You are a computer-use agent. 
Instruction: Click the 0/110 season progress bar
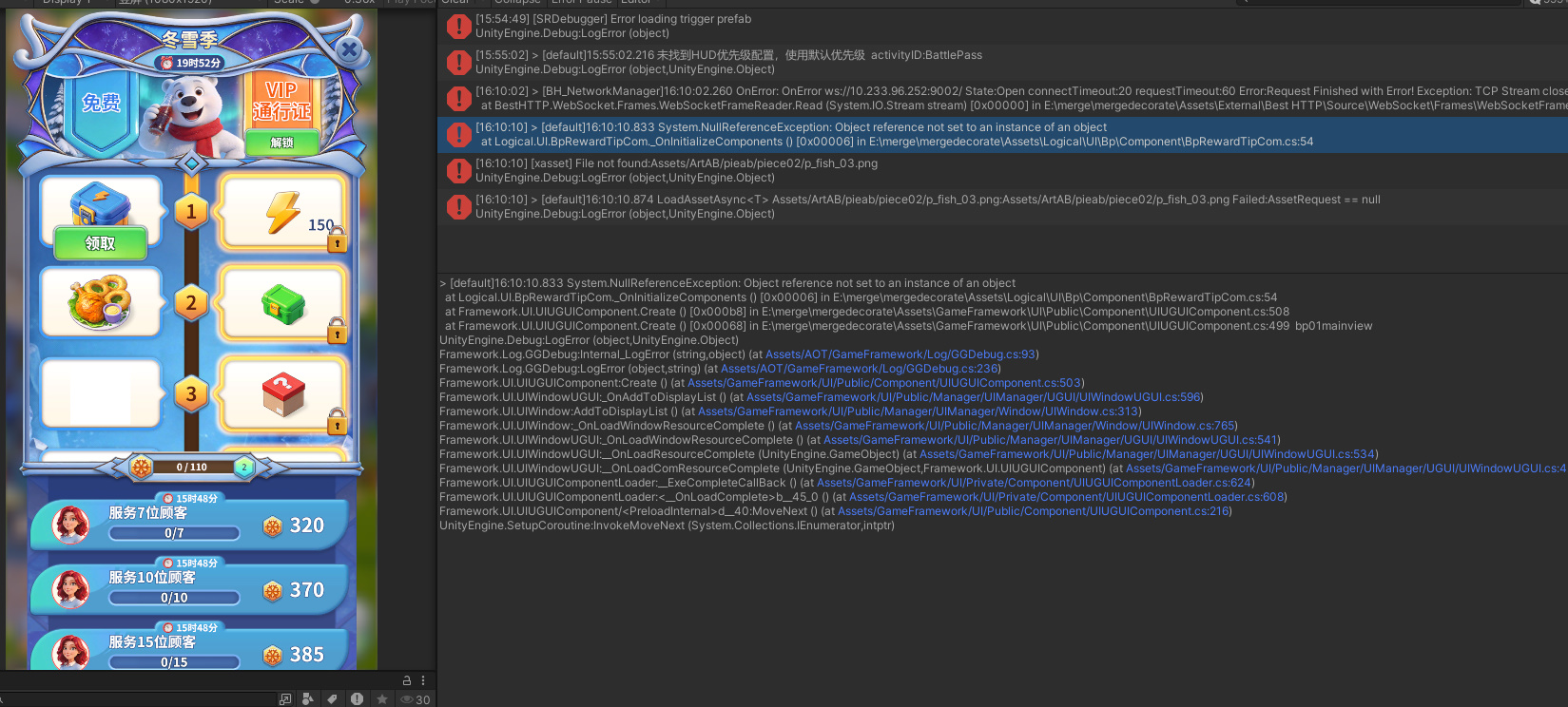(192, 467)
